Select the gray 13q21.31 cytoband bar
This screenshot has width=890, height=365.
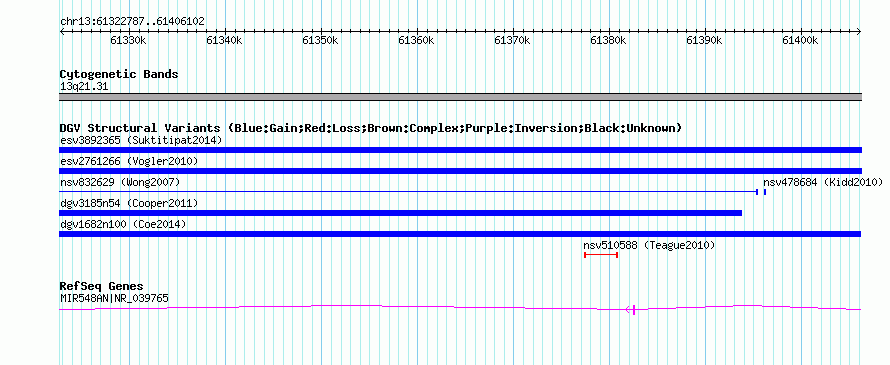point(460,97)
